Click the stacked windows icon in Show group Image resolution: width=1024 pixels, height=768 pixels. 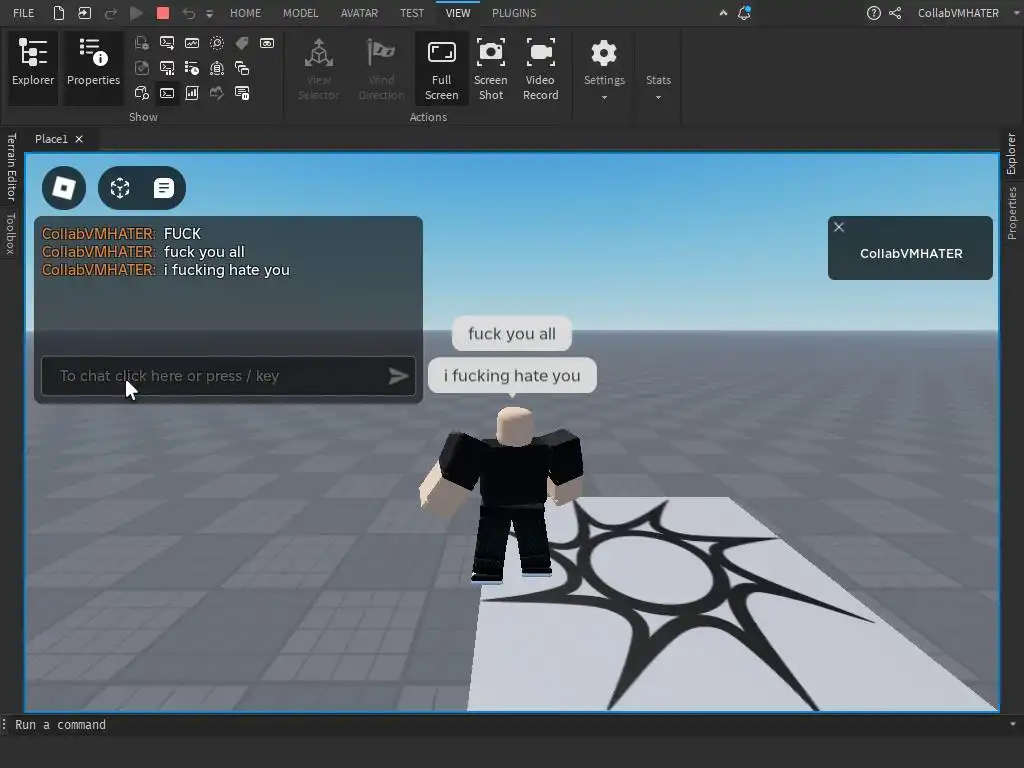pyautogui.click(x=242, y=68)
